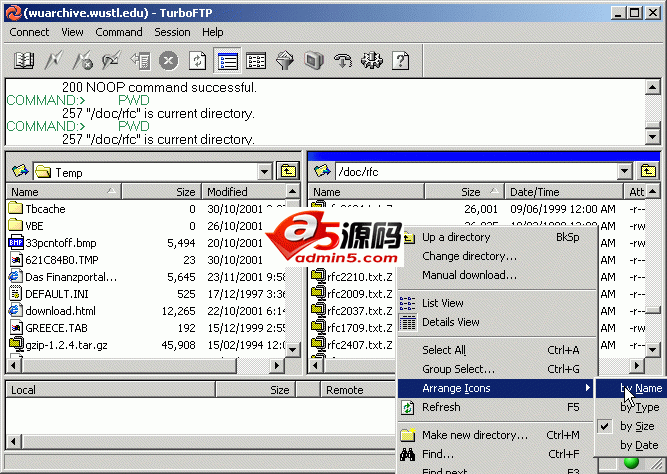Click the filter funnel toolbar icon
The height and width of the screenshot is (474, 667).
(x=285, y=61)
